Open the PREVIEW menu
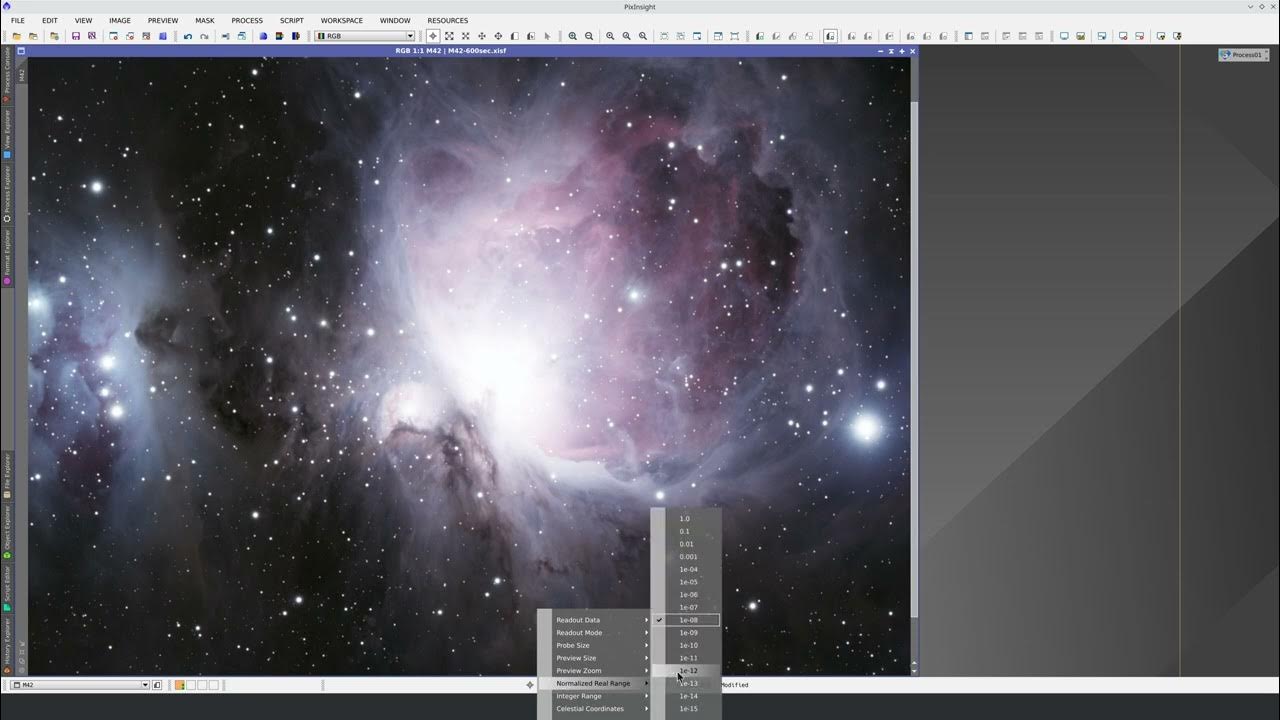Image resolution: width=1280 pixels, height=720 pixels. point(163,20)
